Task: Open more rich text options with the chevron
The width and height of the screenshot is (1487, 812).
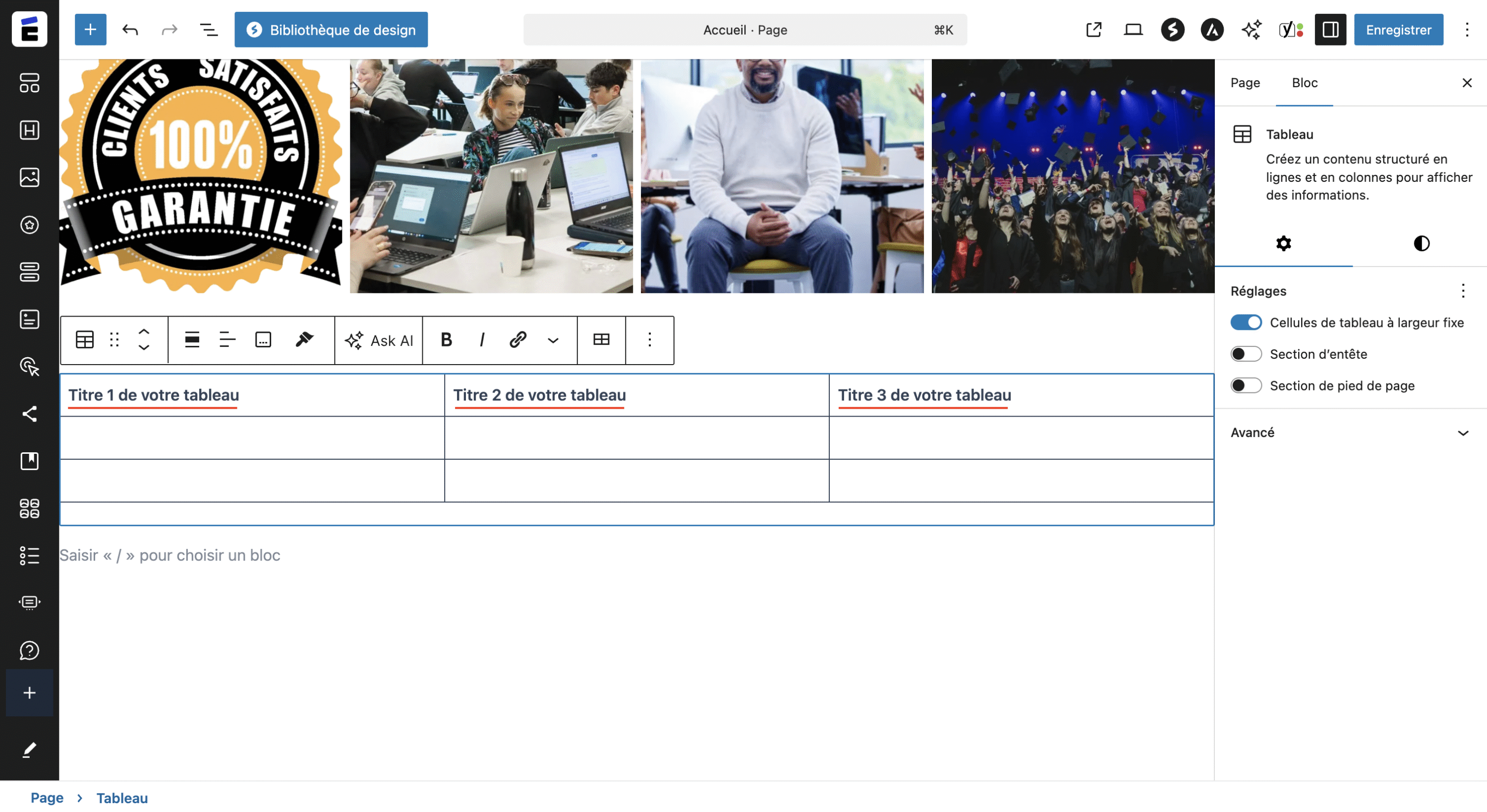Action: [553, 340]
